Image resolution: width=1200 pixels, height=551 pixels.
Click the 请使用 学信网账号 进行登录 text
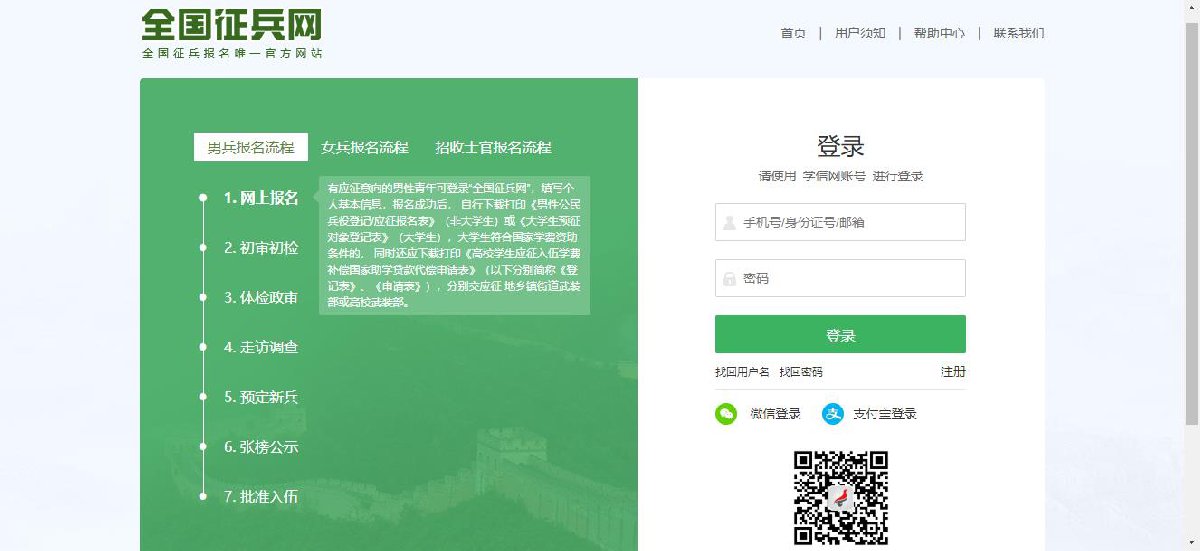pyautogui.click(x=840, y=176)
